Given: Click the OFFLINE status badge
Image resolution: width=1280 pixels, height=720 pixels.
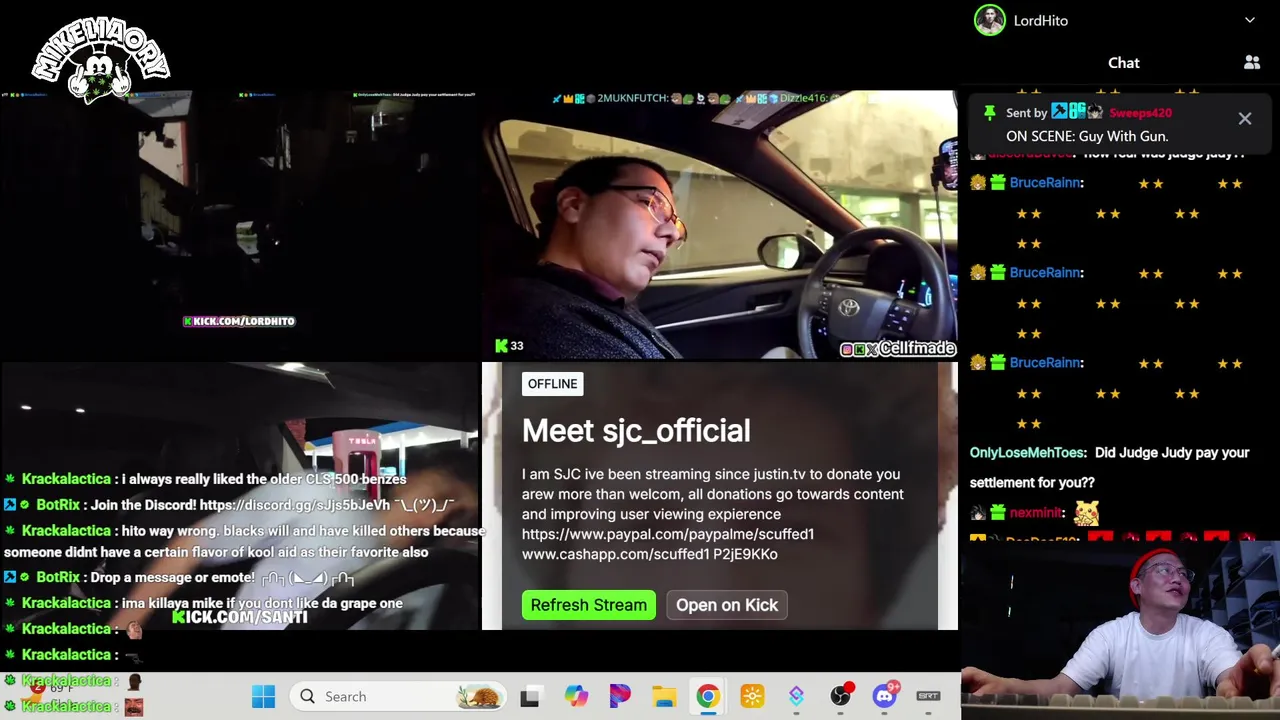Looking at the screenshot, I should pyautogui.click(x=552, y=384).
